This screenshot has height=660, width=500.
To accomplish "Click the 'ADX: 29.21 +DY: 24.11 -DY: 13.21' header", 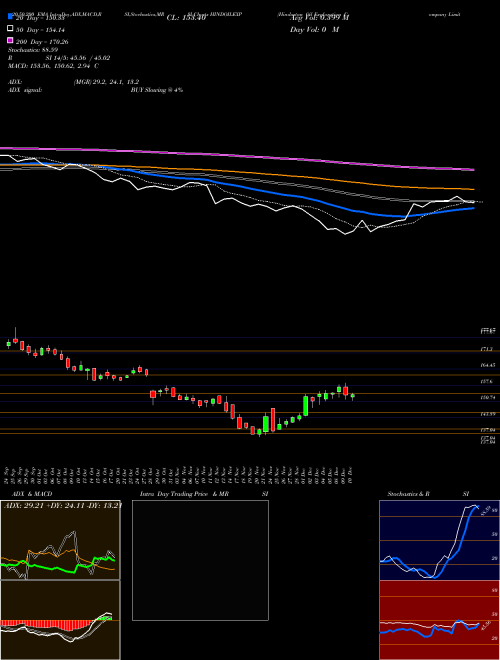I will 62,505.
